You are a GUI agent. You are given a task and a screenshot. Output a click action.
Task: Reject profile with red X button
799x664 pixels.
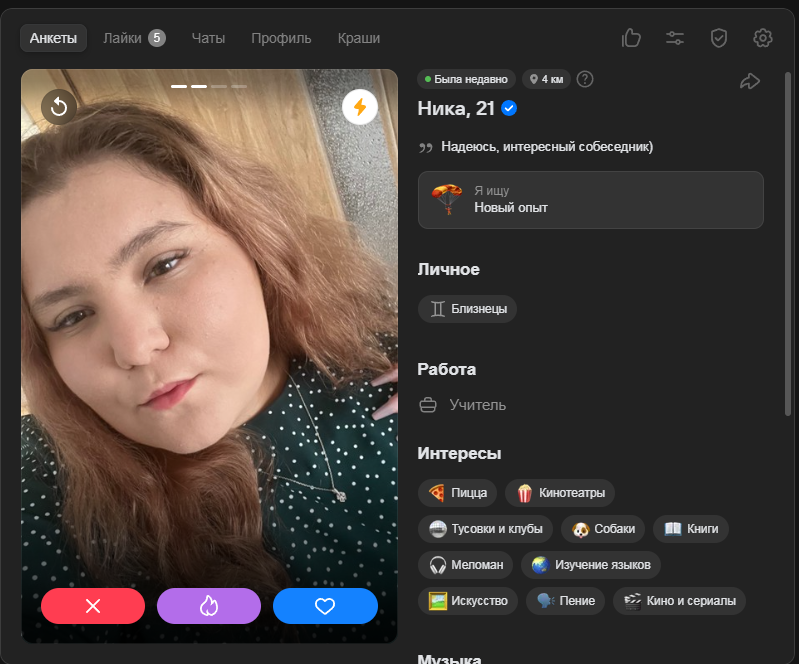93,606
